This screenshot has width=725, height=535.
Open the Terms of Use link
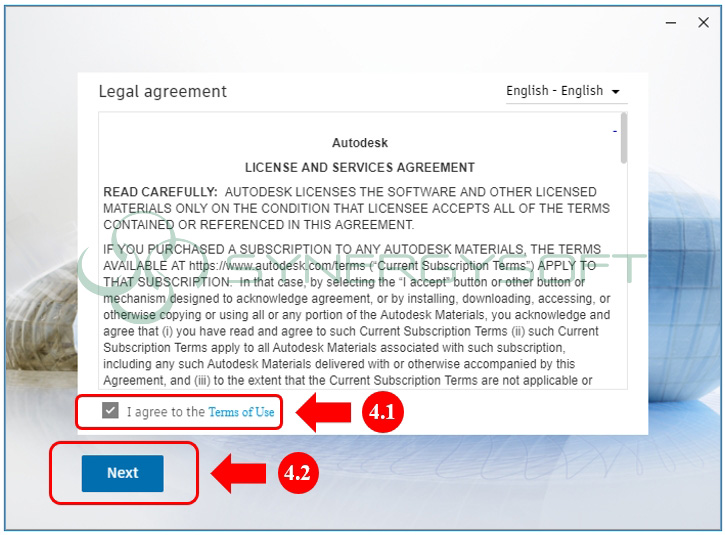241,412
